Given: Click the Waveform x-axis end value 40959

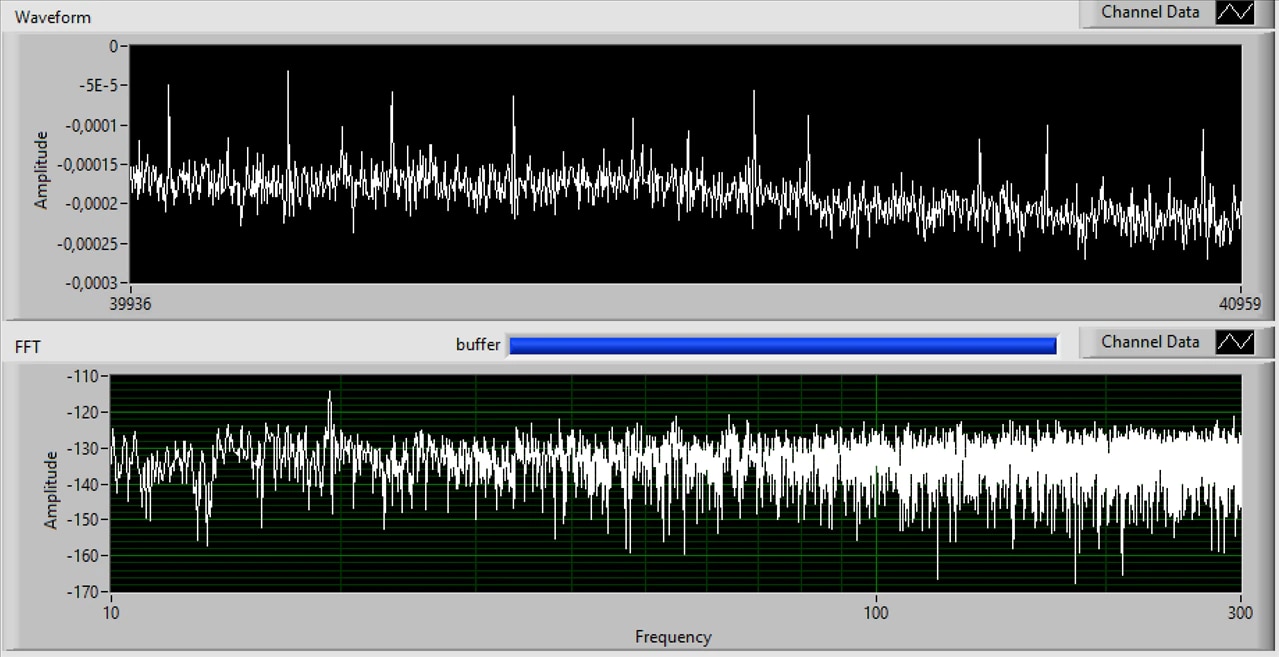Looking at the screenshot, I should coord(1238,304).
